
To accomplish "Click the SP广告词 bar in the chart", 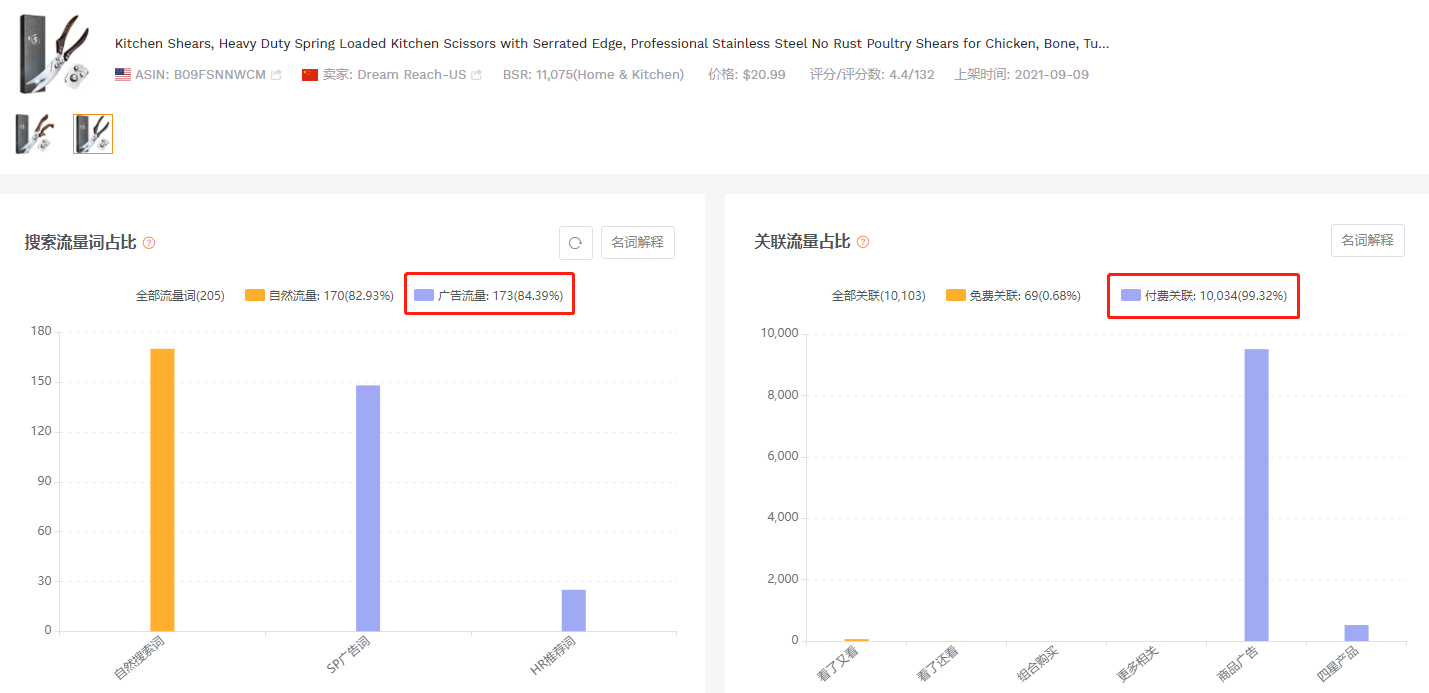I will coord(368,507).
